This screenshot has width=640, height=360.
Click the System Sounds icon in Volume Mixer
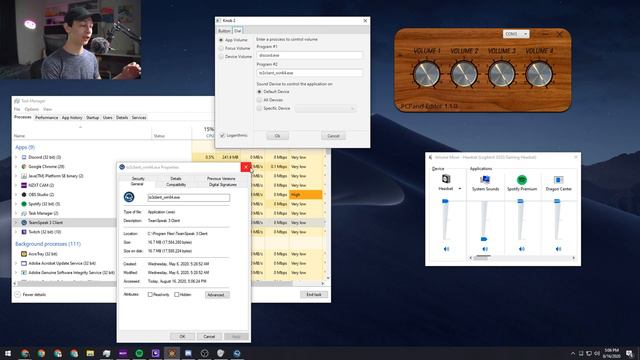pos(485,180)
